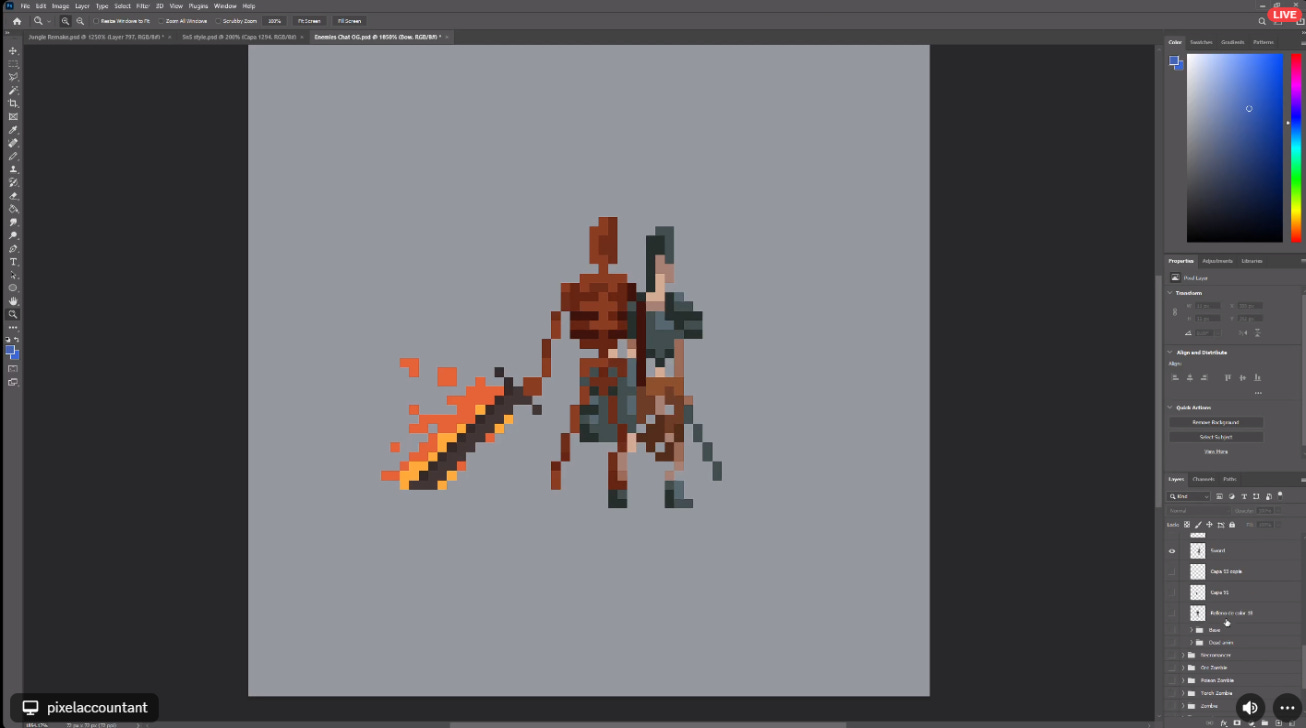Select the Lasso tool
The image size is (1306, 728).
click(13, 77)
